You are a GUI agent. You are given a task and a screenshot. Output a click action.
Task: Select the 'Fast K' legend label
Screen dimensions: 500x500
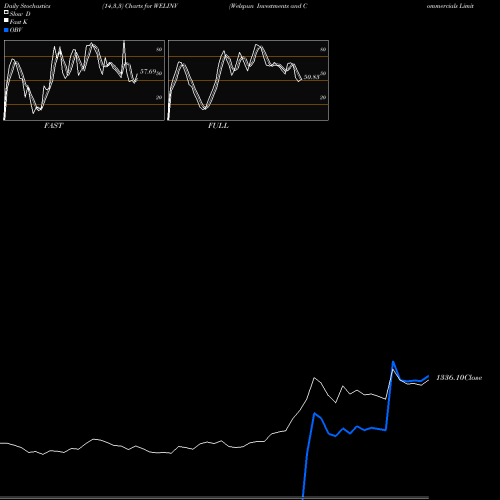pos(19,22)
